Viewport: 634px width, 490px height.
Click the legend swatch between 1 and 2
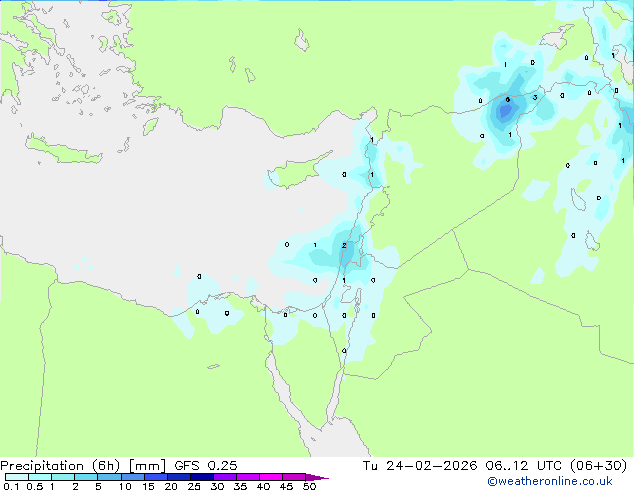(x=63, y=477)
